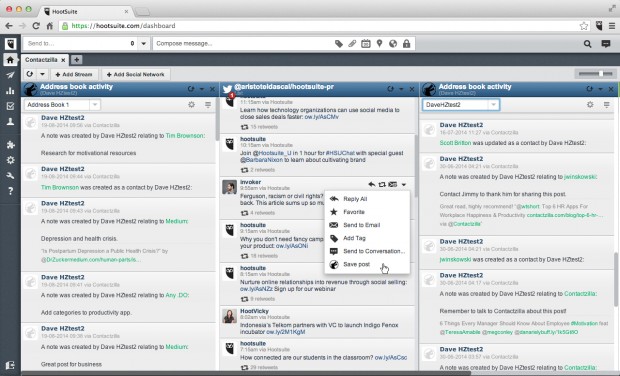
Task: Toggle the privacy lock icon in compose bar
Action: tap(406, 43)
